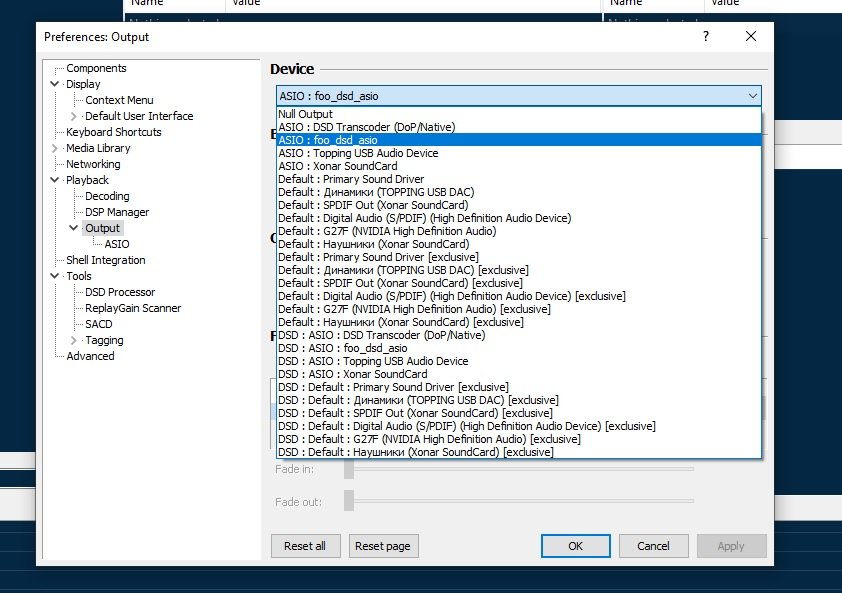Expand the Media Library node

point(54,148)
